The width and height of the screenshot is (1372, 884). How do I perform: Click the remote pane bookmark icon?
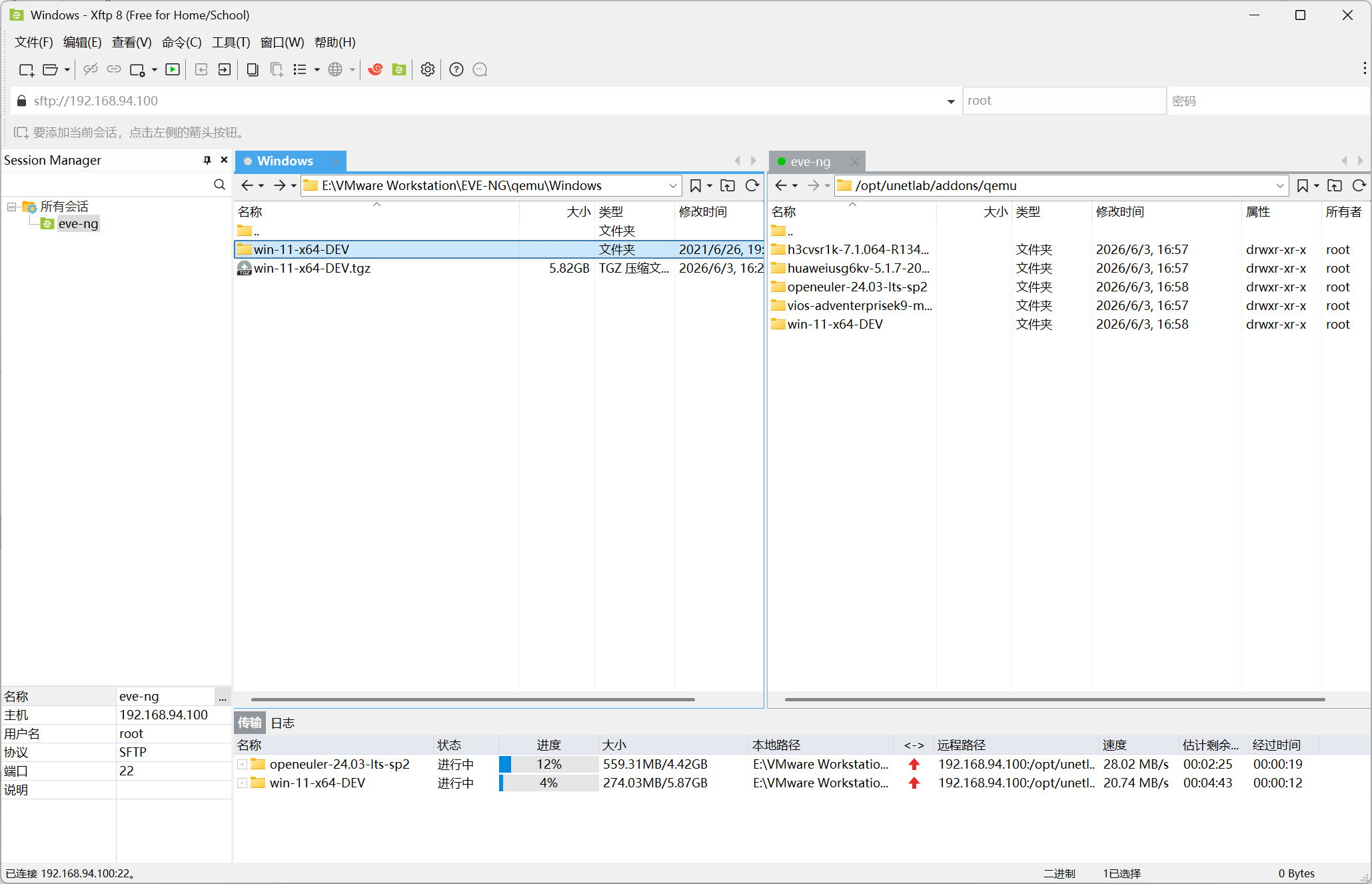pyautogui.click(x=1303, y=185)
